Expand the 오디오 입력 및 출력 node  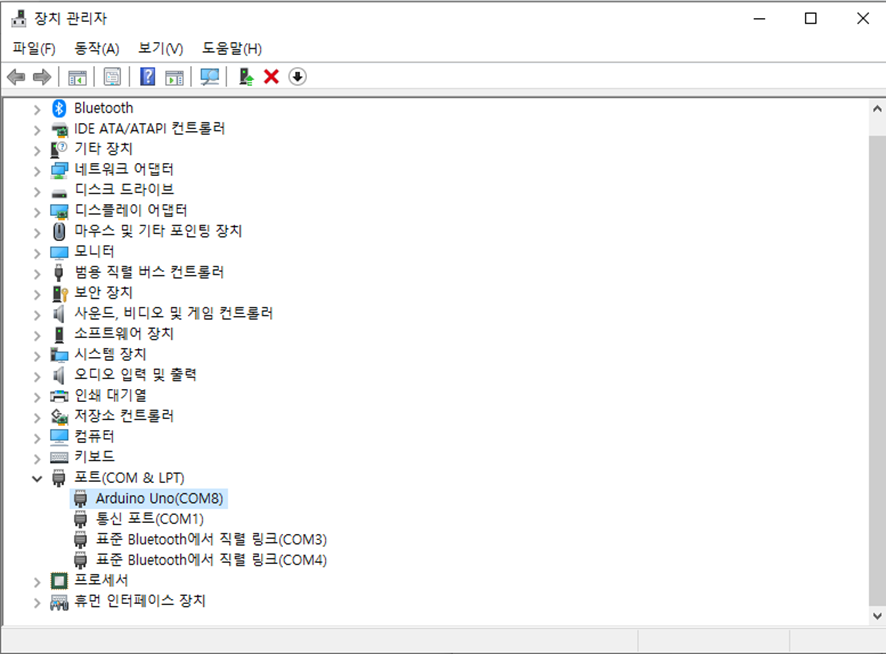pyautogui.click(x=37, y=375)
